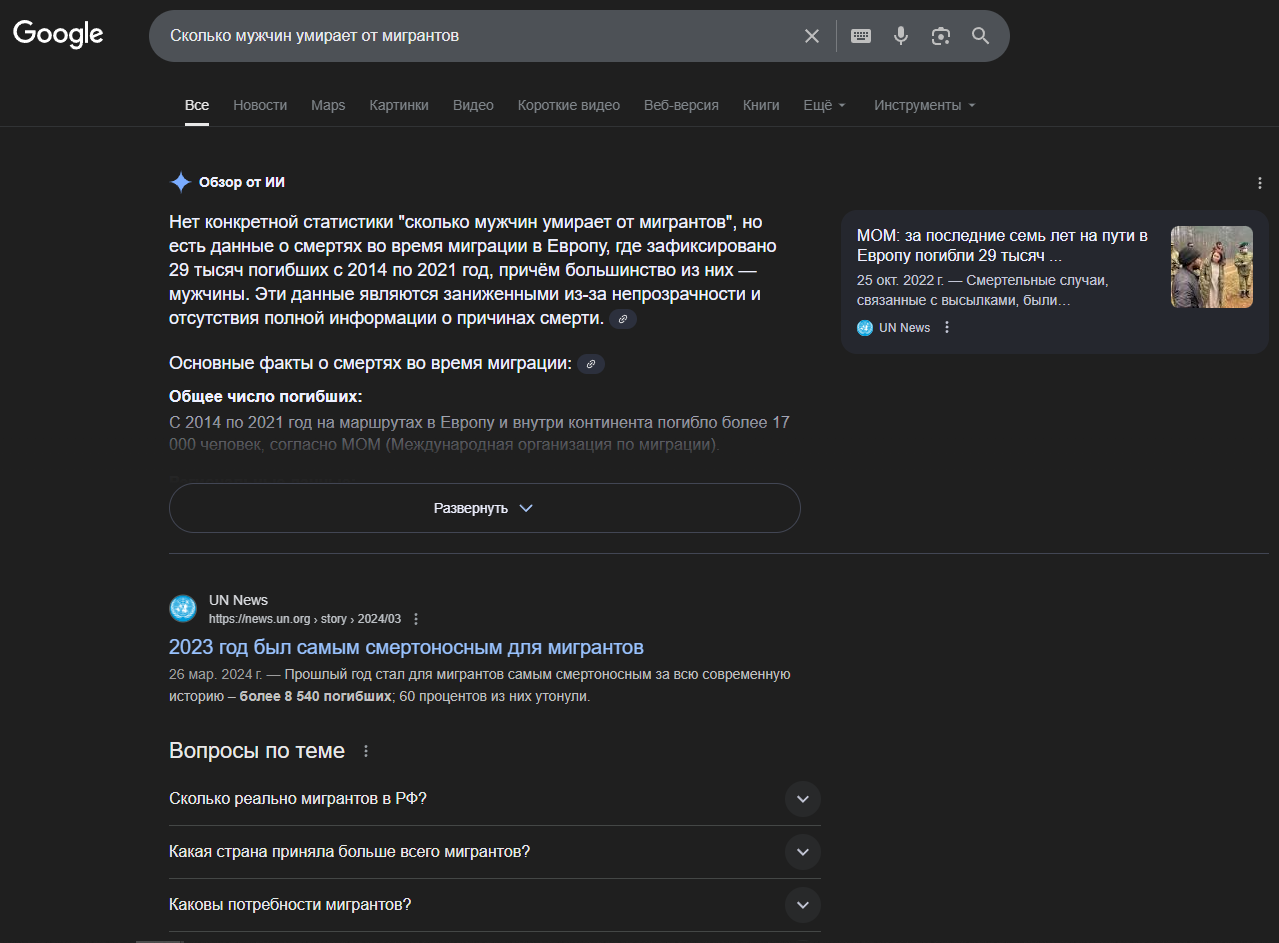
Task: Open the 'Инструменты' dropdown
Action: [x=925, y=105]
